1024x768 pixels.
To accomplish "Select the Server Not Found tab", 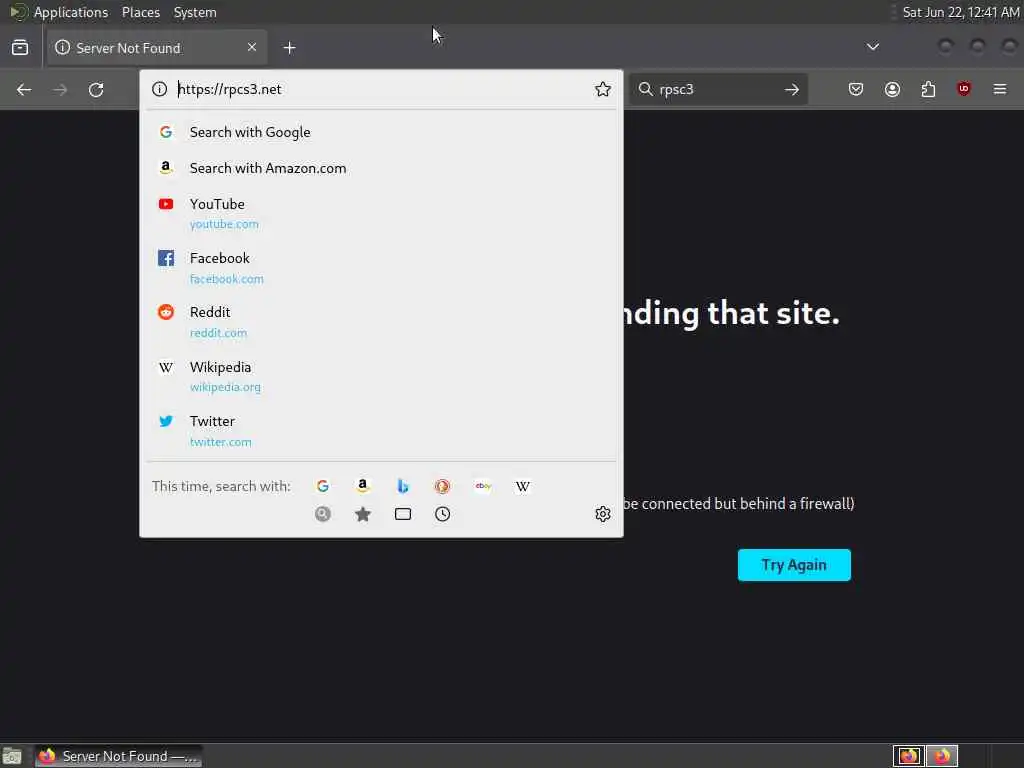I will (x=157, y=48).
